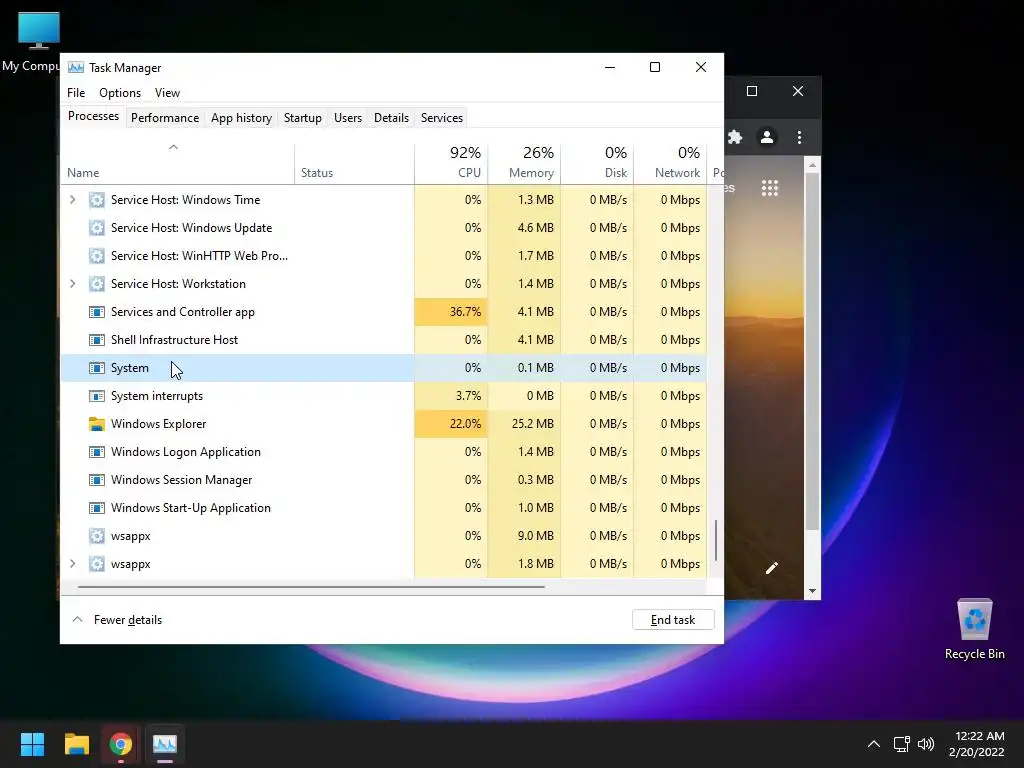Screen dimensions: 1024x768
Task: Sort by the Network column header
Action: [x=671, y=163]
